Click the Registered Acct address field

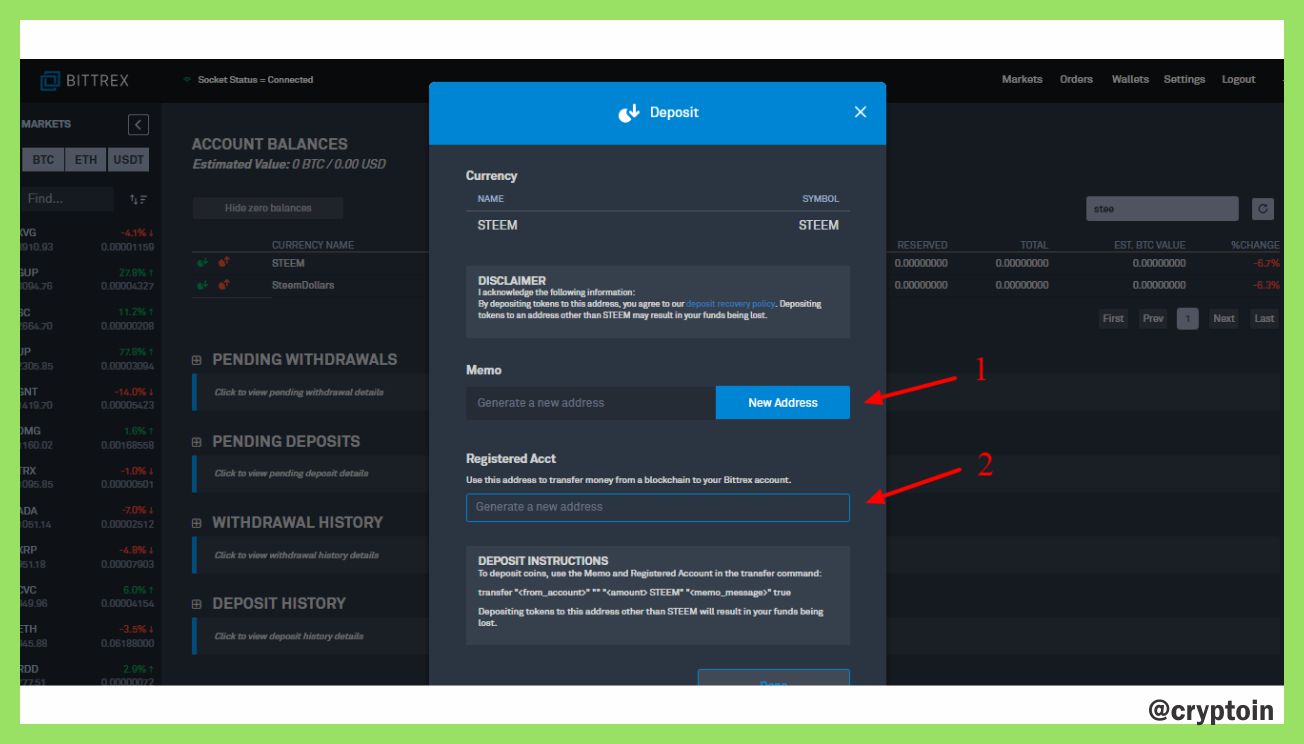coord(658,507)
